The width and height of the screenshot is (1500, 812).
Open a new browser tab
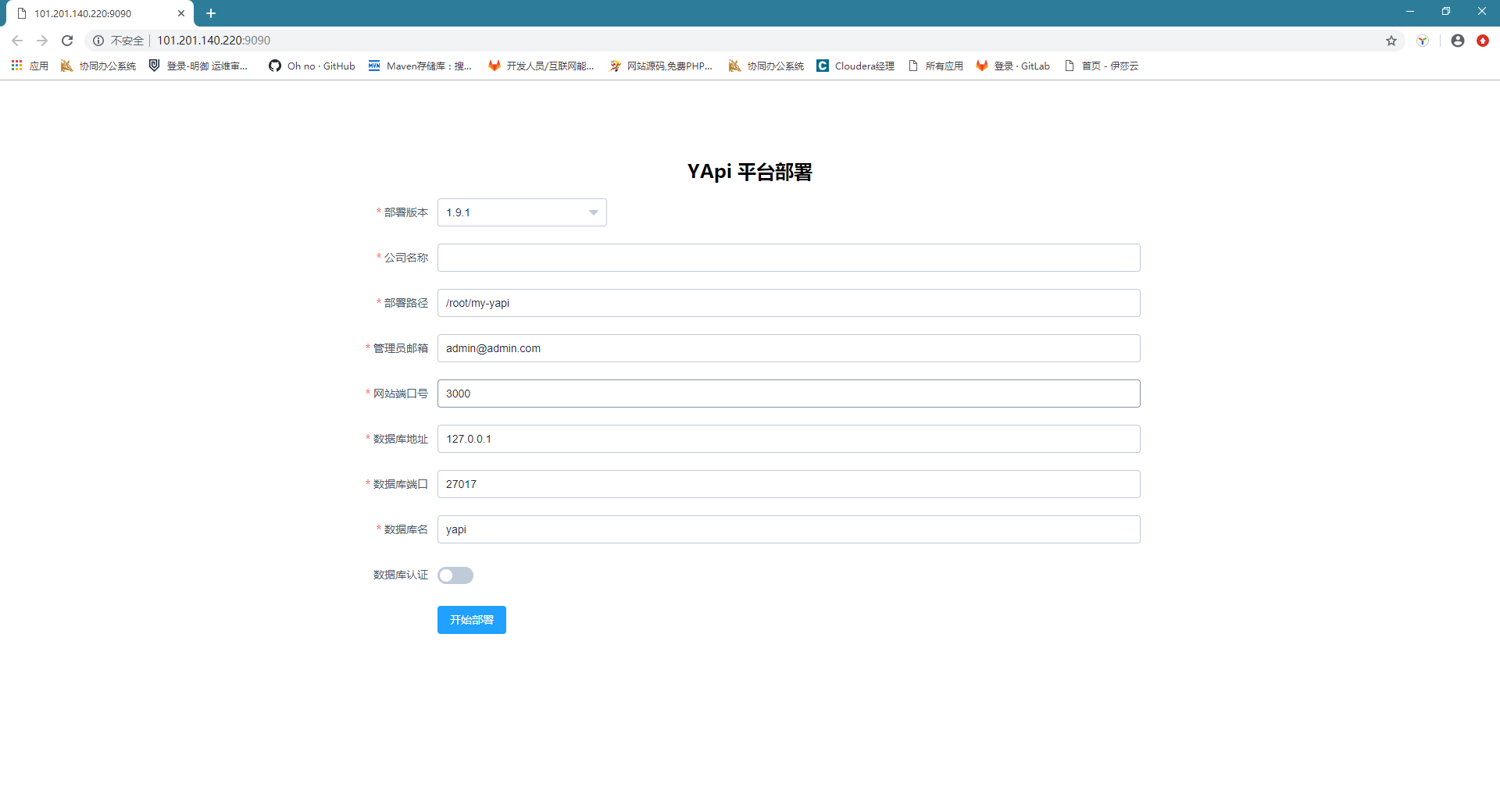(x=211, y=13)
